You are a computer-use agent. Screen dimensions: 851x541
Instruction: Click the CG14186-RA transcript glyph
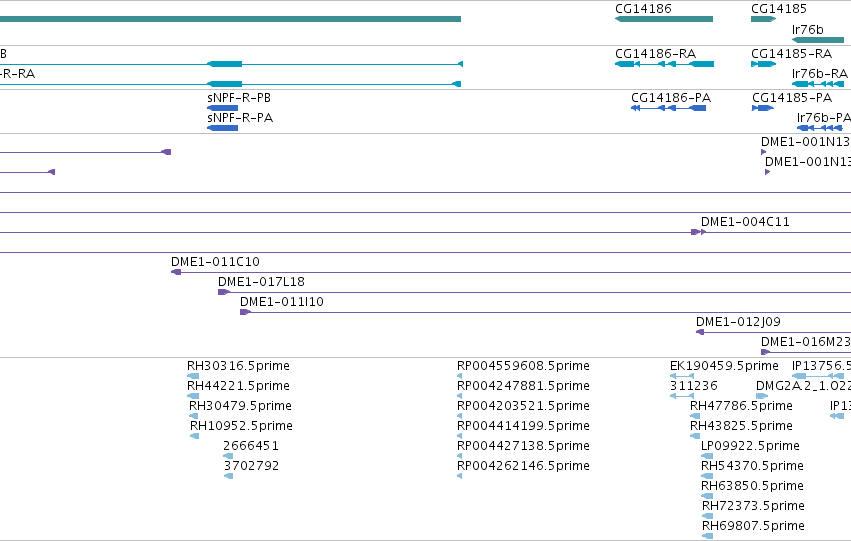[664, 64]
